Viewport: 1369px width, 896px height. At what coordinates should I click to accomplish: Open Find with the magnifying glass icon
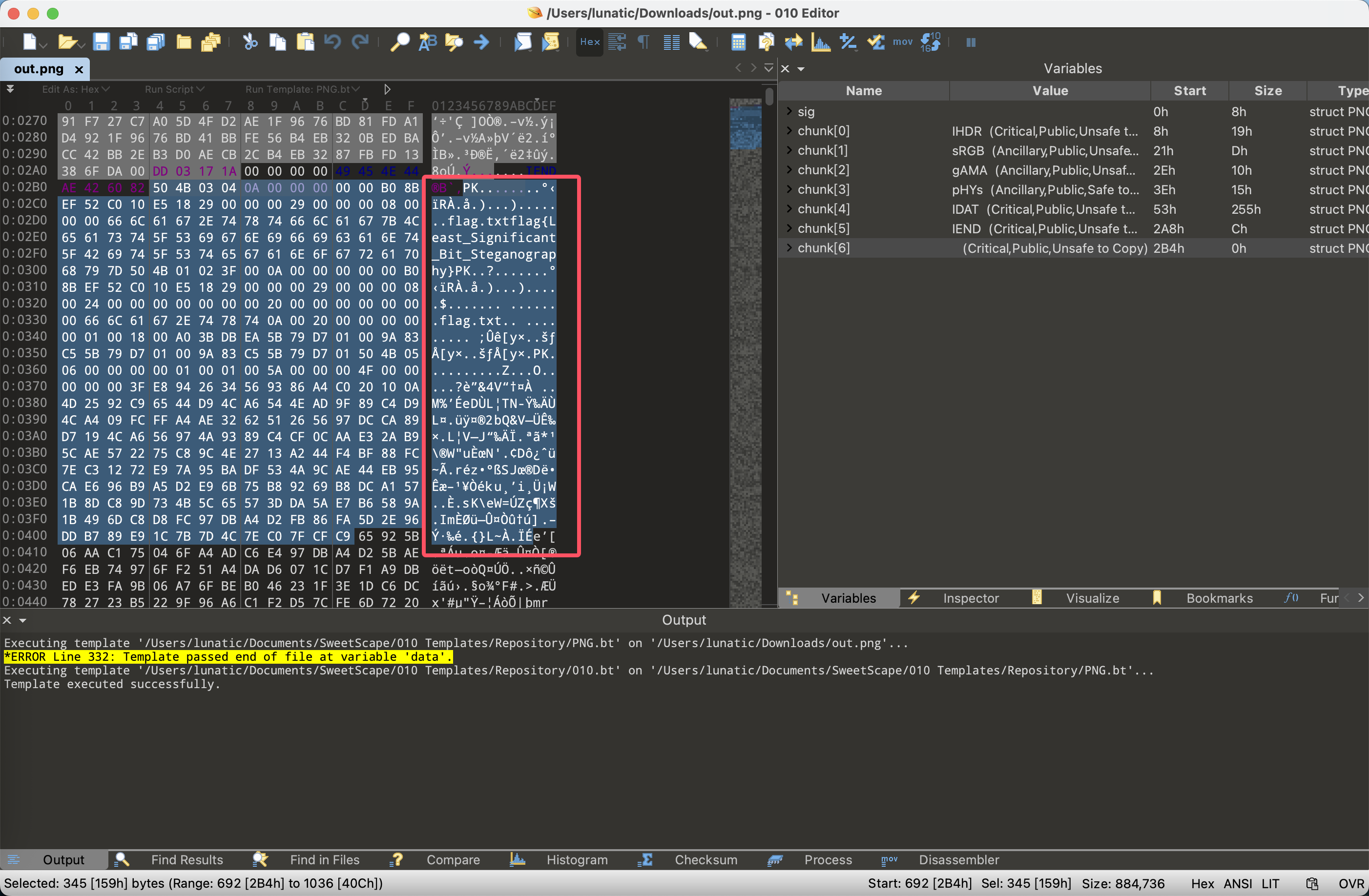pos(400,42)
